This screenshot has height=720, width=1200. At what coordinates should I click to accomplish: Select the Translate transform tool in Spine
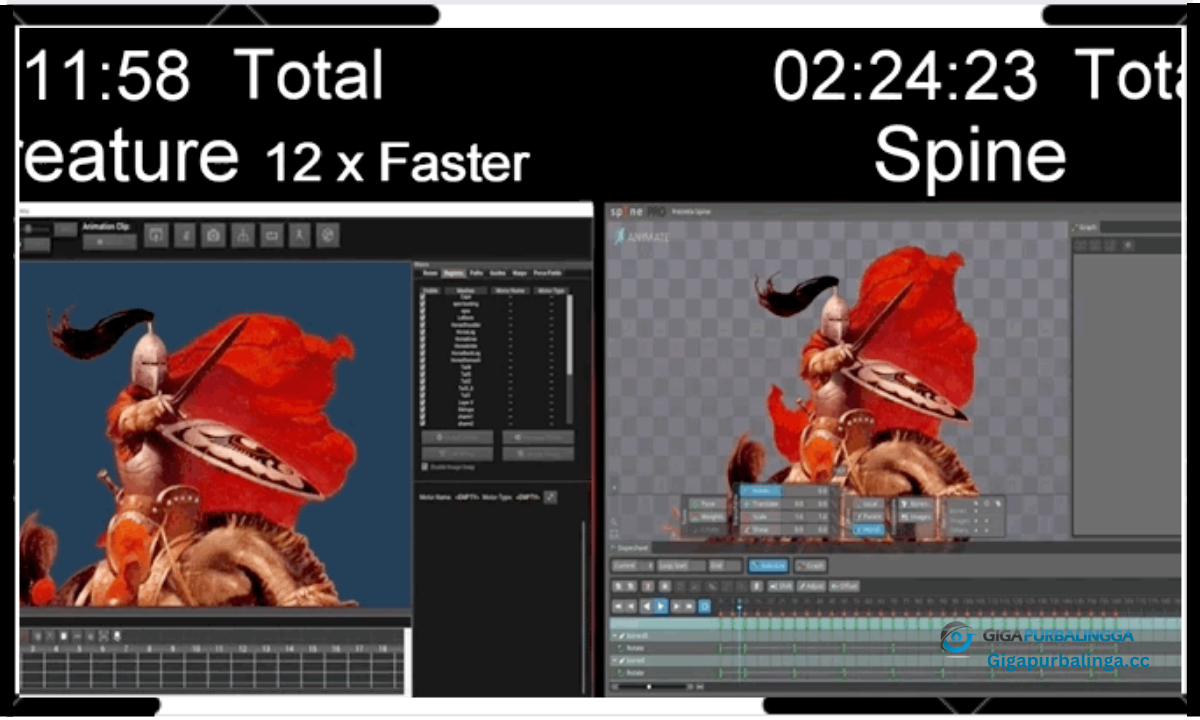pos(760,504)
